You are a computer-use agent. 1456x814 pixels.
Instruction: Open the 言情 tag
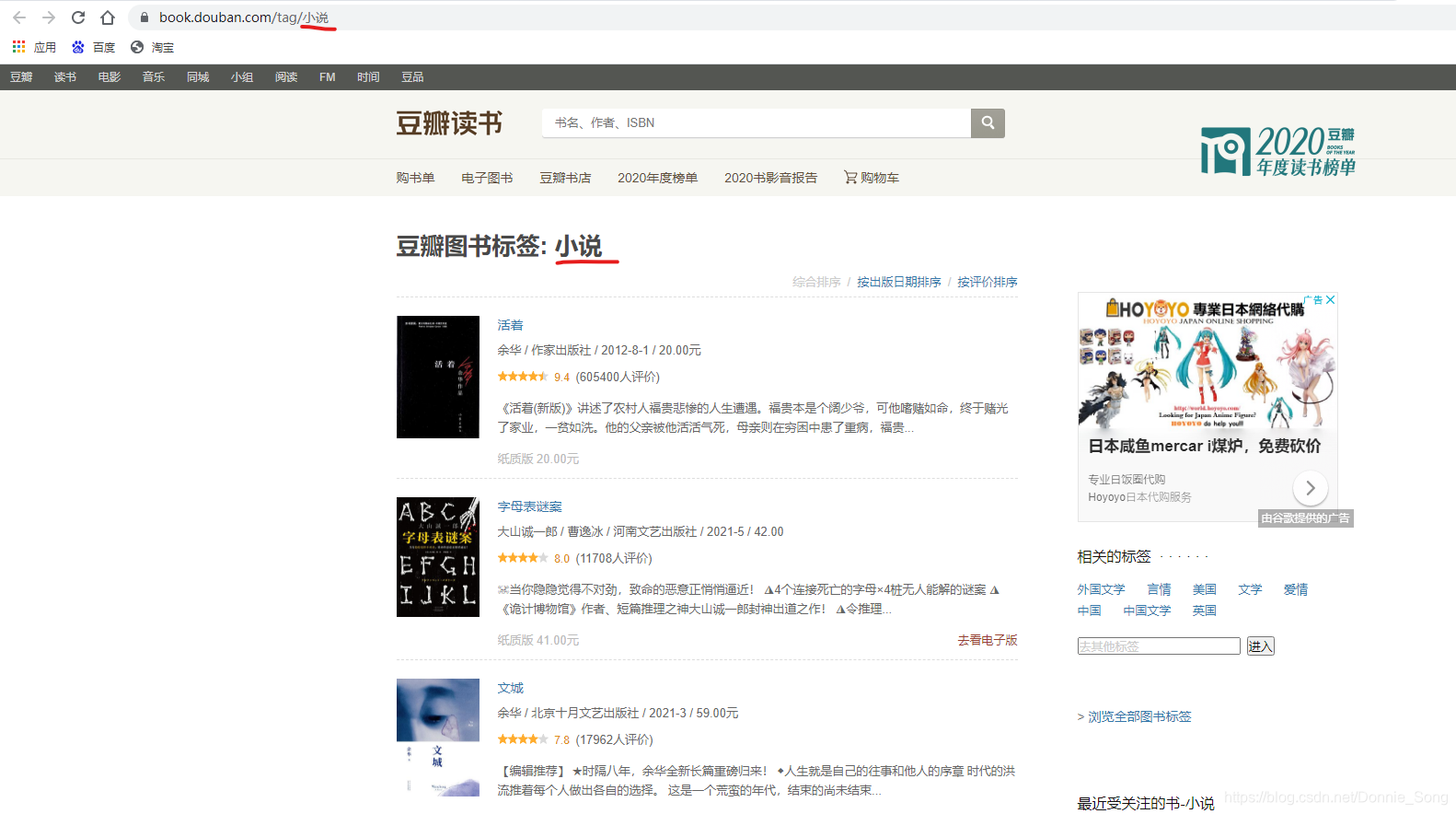[x=1159, y=589]
